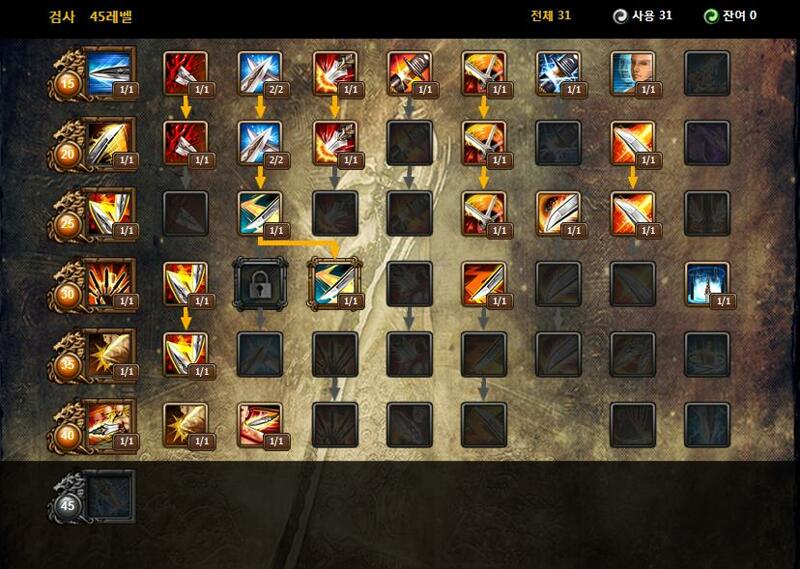Select the ice pillar skill icon in level 30 row
The image size is (800, 569).
[707, 284]
